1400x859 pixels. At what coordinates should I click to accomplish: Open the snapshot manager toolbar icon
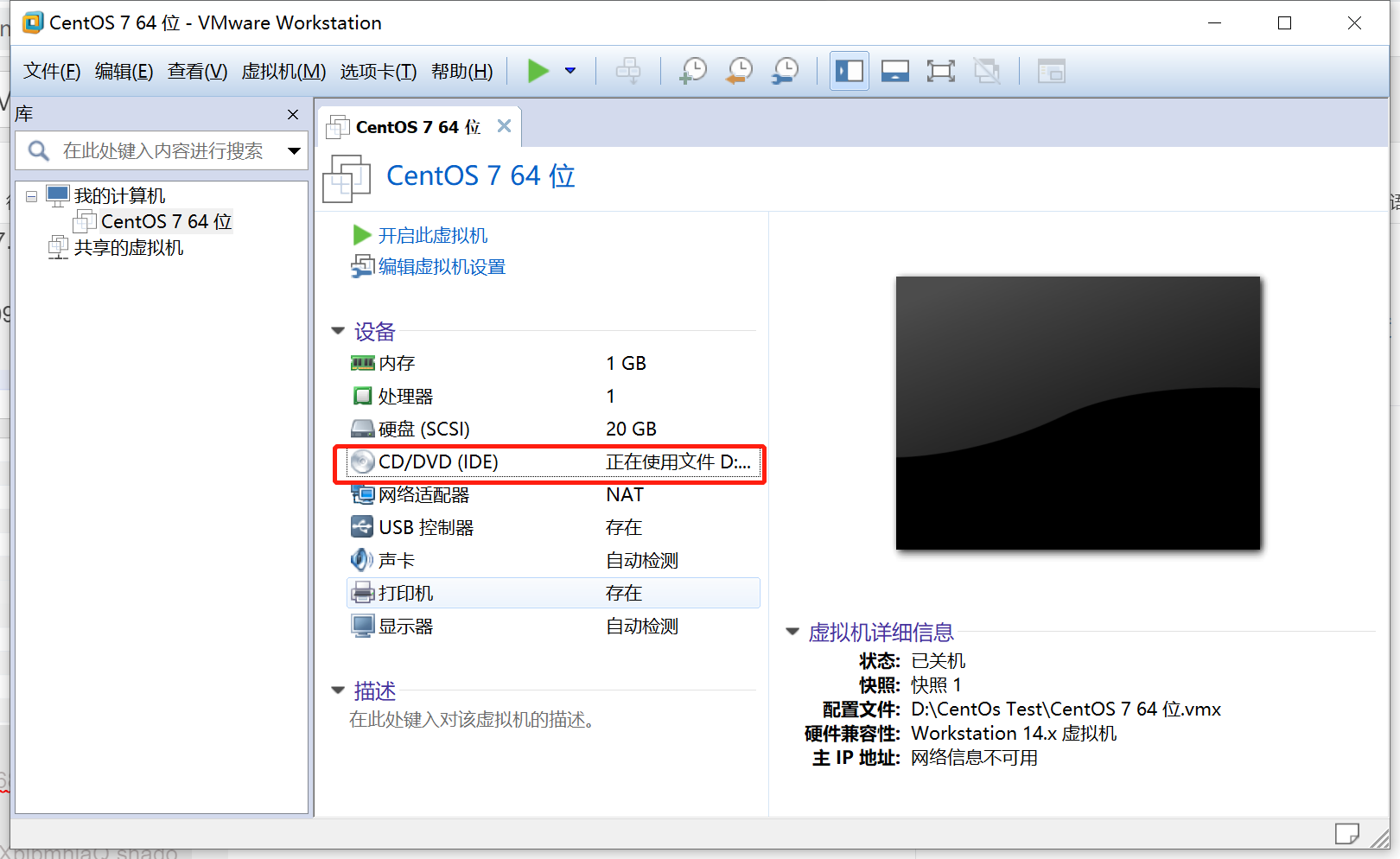click(785, 71)
